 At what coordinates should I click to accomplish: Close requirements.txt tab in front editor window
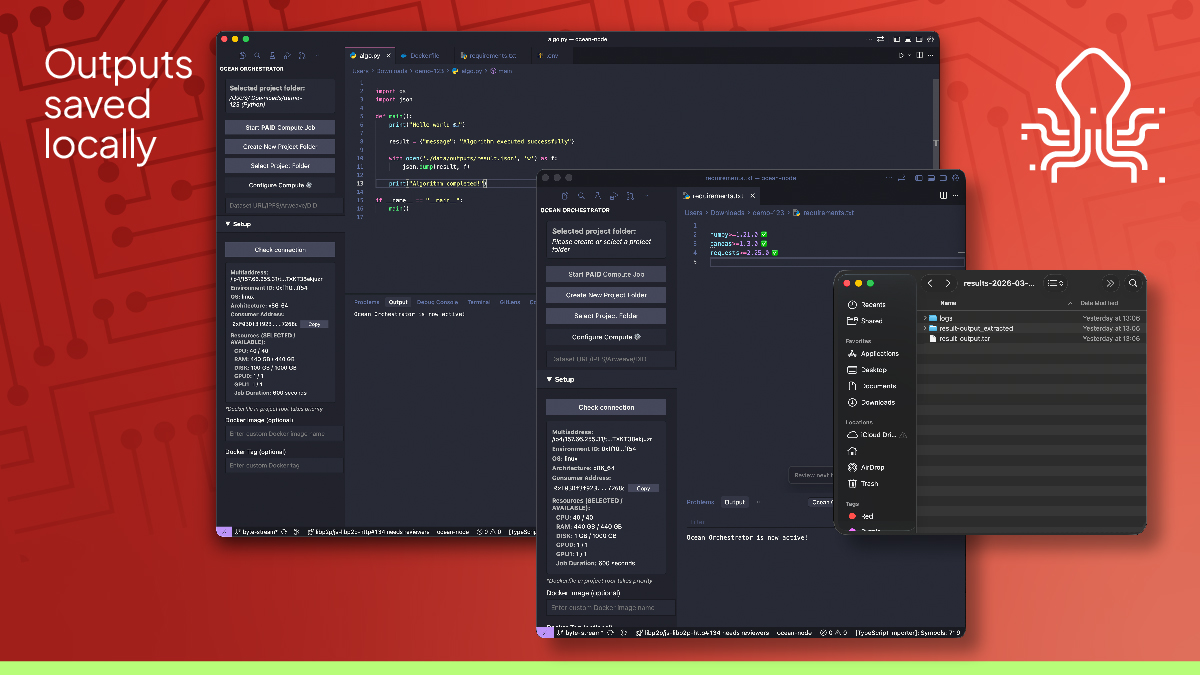[x=752, y=196]
